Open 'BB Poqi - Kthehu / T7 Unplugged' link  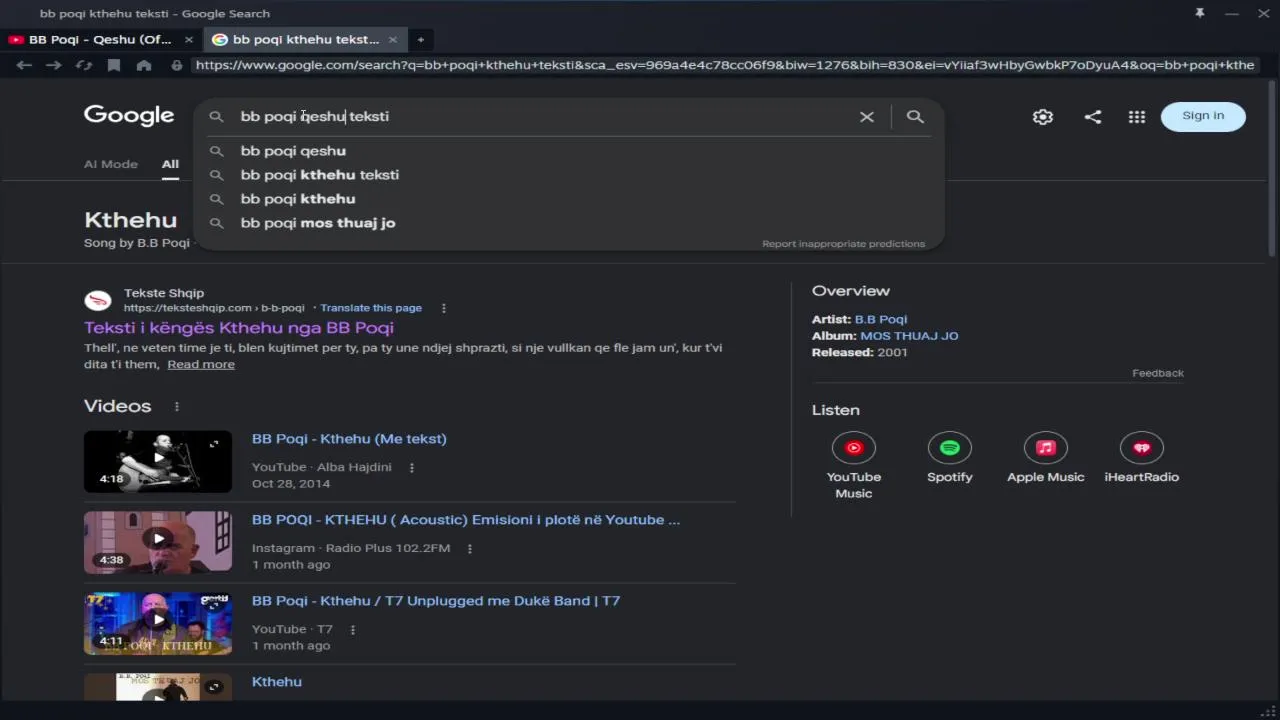point(436,601)
